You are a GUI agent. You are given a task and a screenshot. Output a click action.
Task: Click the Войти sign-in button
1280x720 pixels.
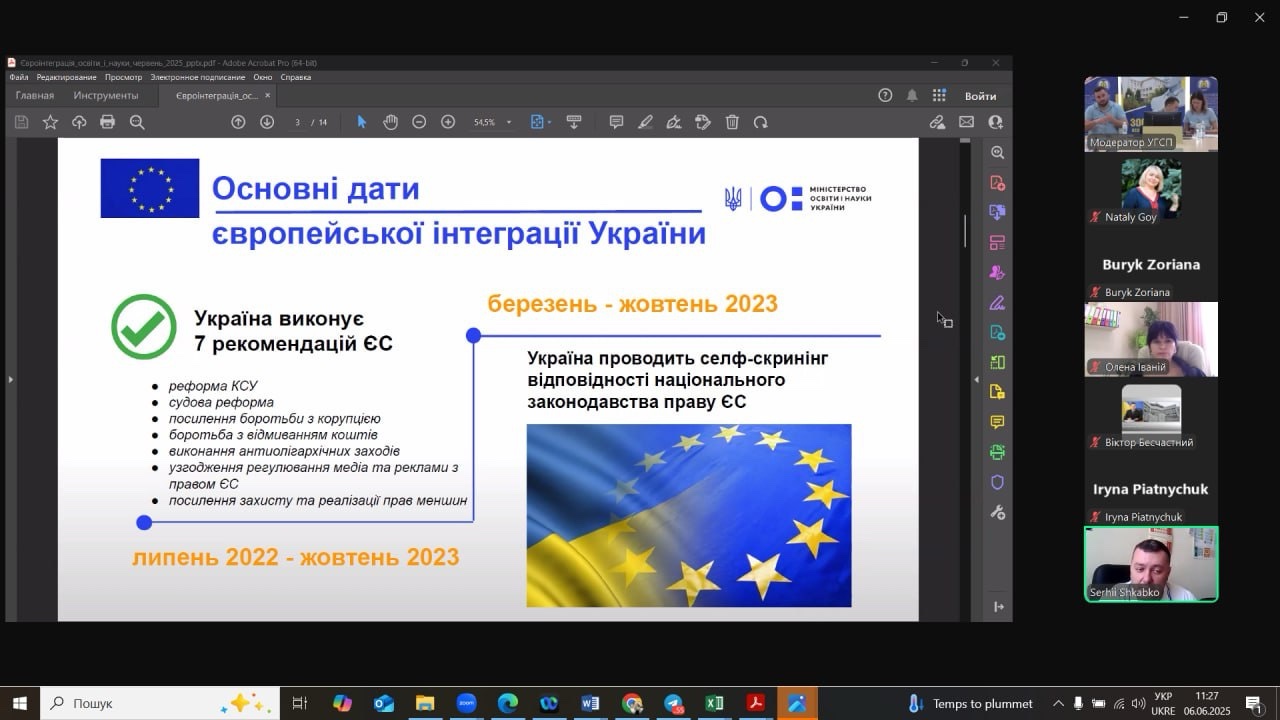[980, 96]
